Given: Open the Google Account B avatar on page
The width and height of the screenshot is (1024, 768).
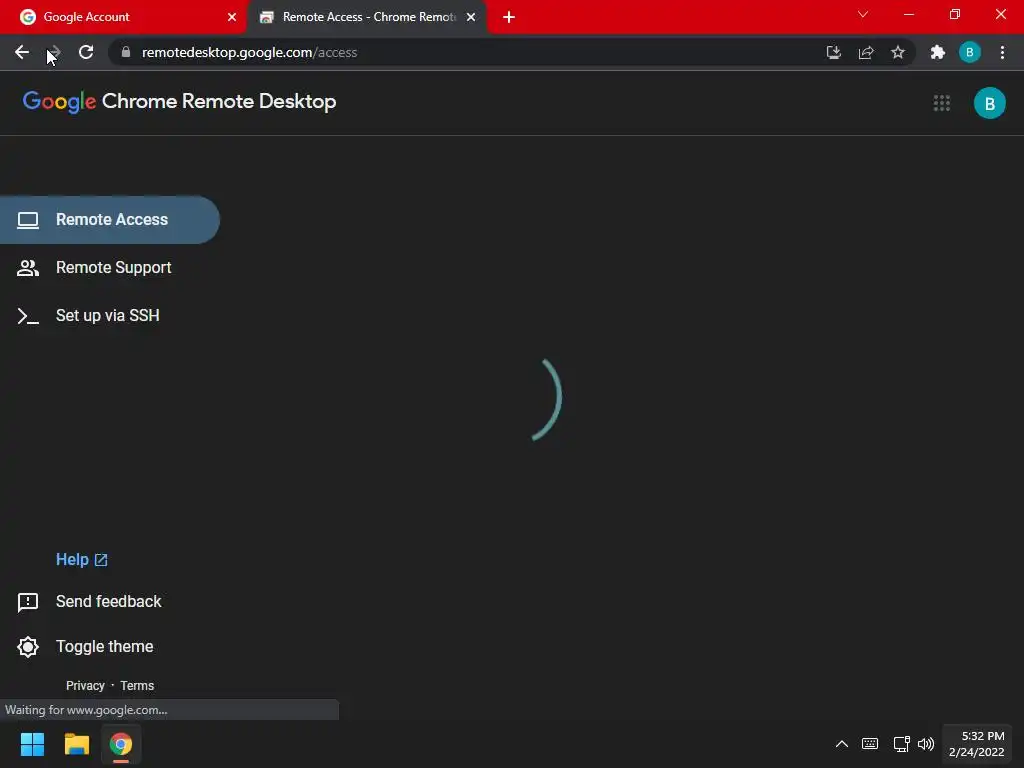Looking at the screenshot, I should coord(989,103).
